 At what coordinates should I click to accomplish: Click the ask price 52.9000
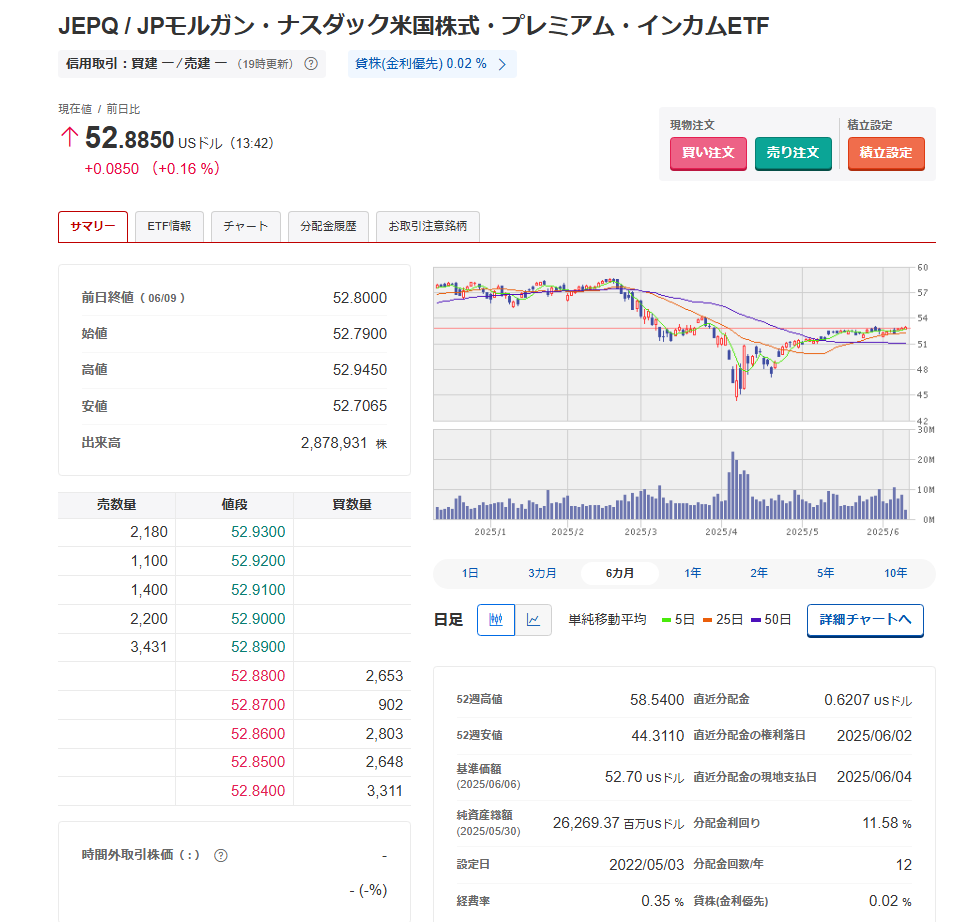coord(258,619)
